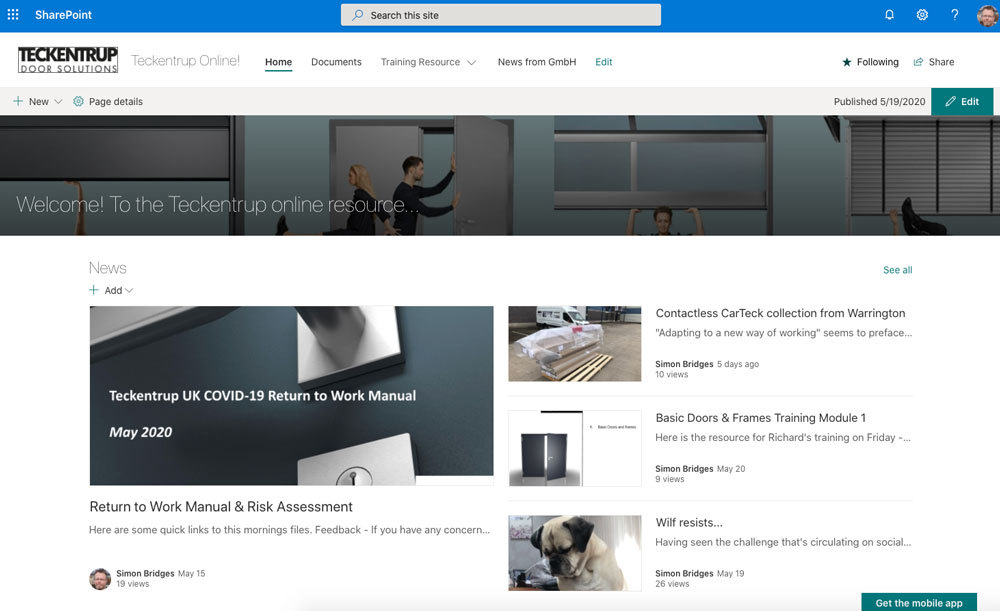Click the Welcome banner heading text
Viewport: 1000px width, 611px height.
217,204
